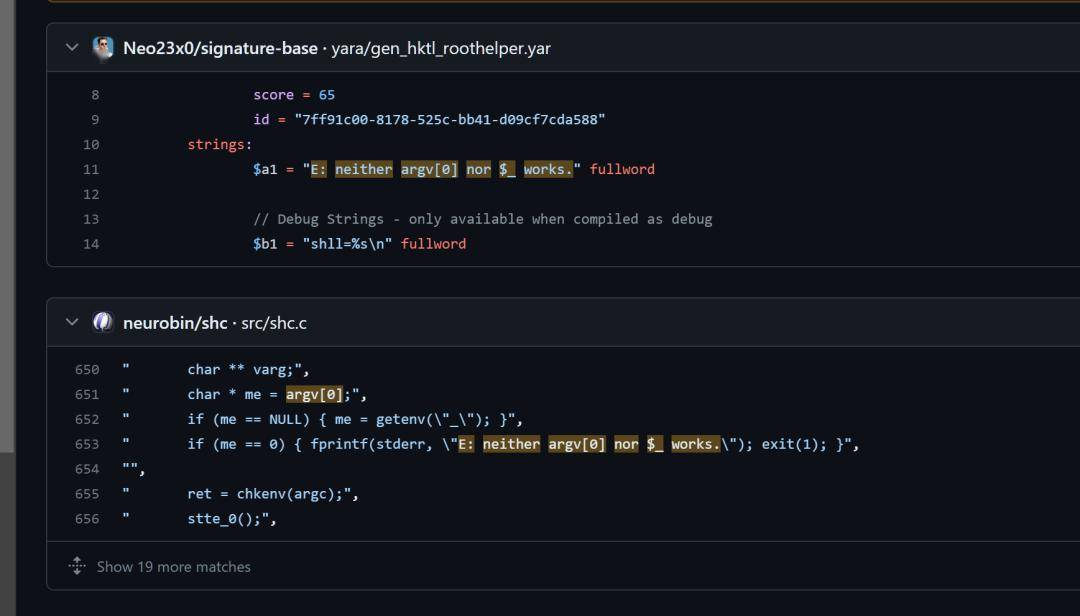
Task: Open the yara/gen_hktl_roothelper.yar file link
Action: point(441,48)
